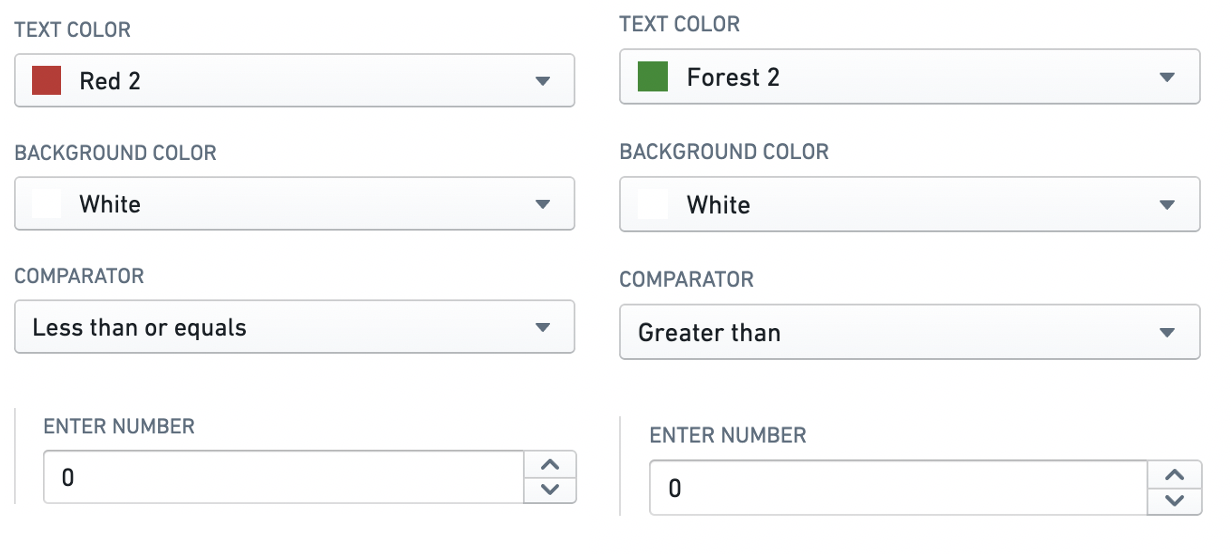The image size is (1232, 554).
Task: Open the Forest 2 text color dropdown
Action: (909, 77)
